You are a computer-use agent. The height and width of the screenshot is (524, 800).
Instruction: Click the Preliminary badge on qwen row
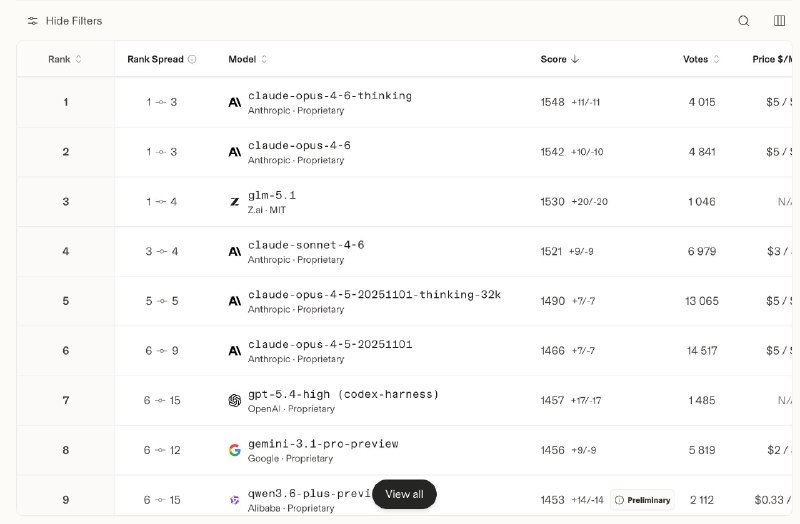642,500
